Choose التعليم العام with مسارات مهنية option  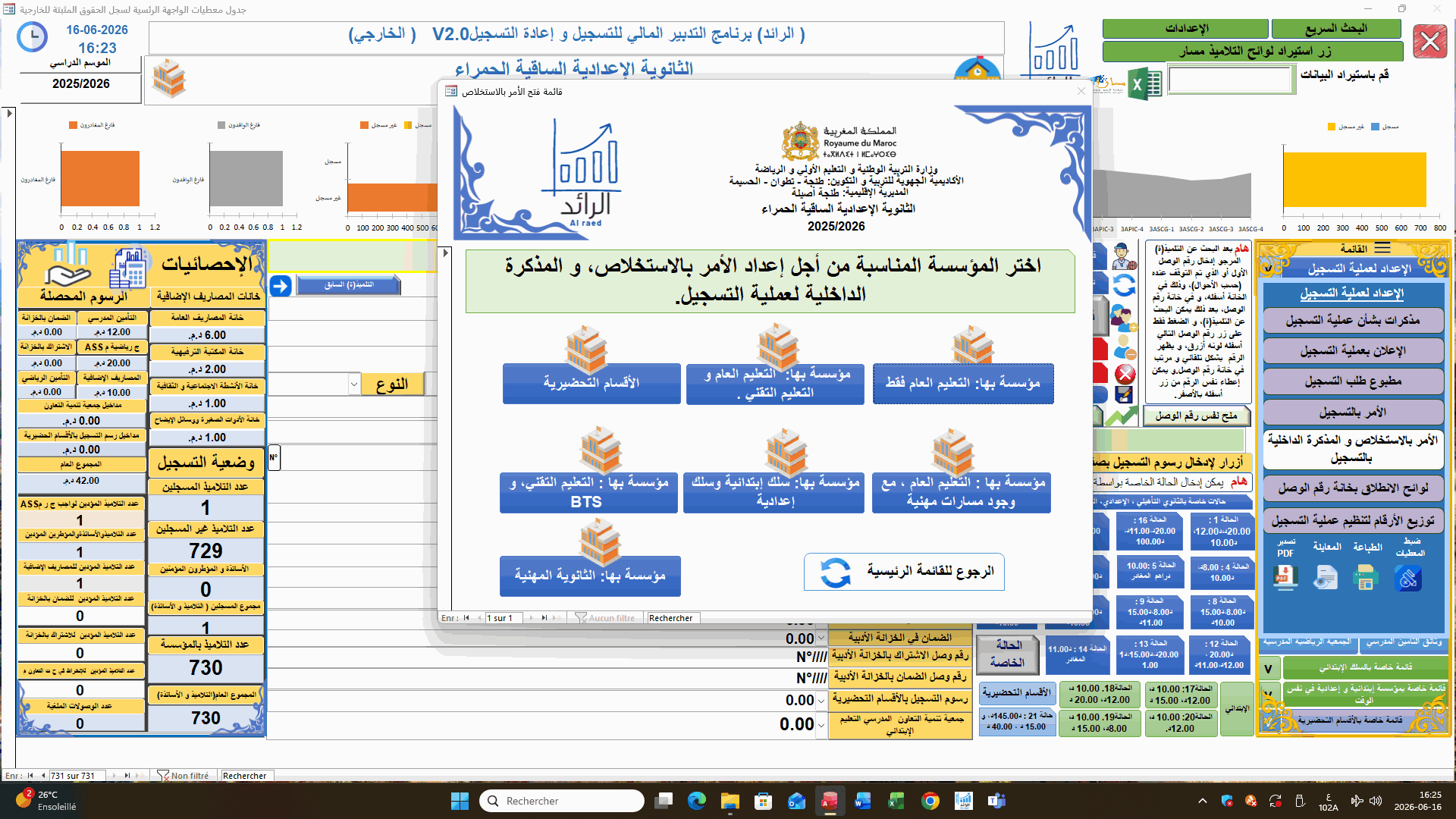[x=961, y=492]
